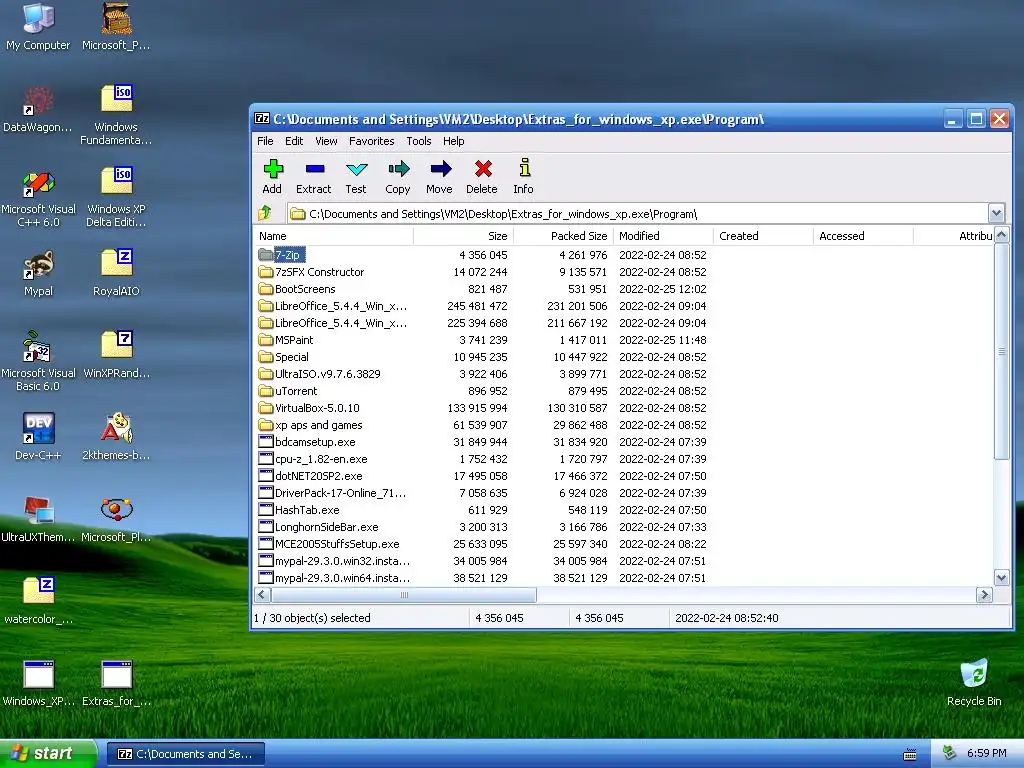The height and width of the screenshot is (768, 1024).
Task: Sort by the Created column header
Action: (764, 236)
